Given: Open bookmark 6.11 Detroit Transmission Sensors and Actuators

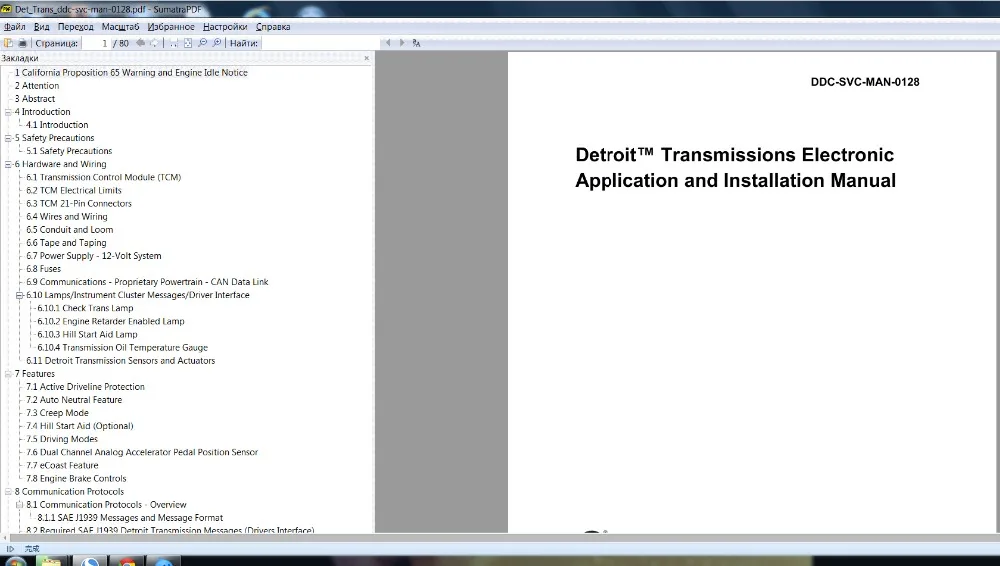Looking at the screenshot, I should (121, 361).
